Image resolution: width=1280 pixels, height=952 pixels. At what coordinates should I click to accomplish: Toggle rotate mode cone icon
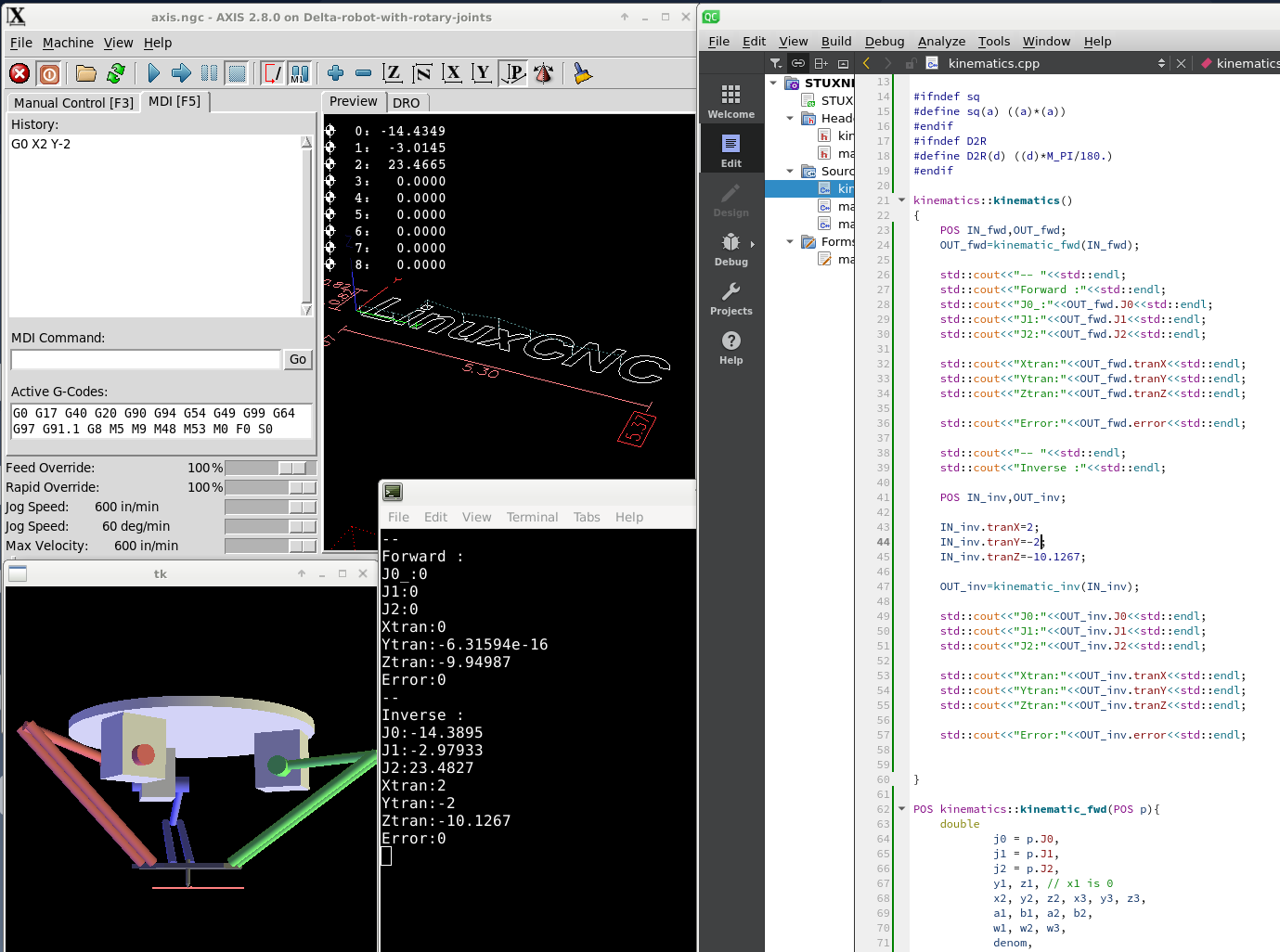pyautogui.click(x=544, y=73)
